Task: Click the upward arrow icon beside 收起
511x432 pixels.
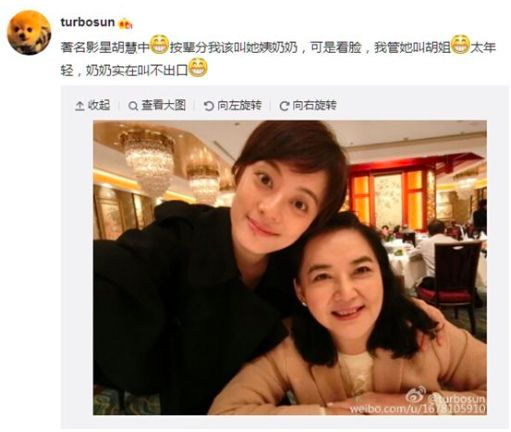Action: (x=80, y=106)
